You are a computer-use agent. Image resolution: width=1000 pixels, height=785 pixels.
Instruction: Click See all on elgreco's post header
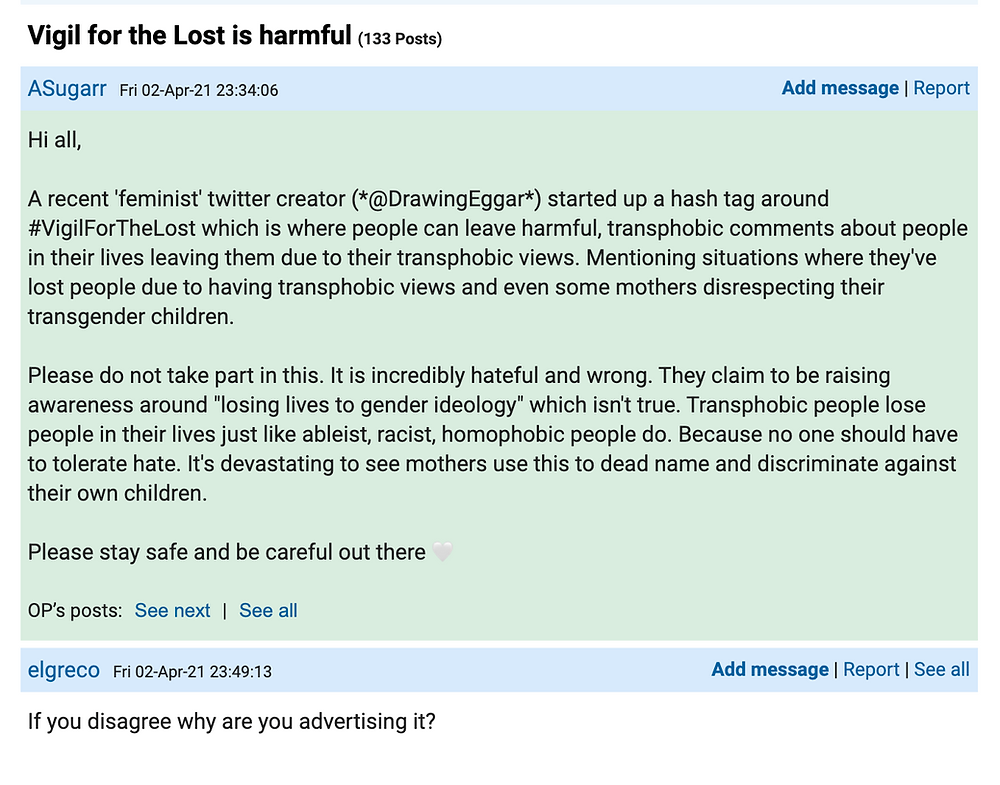pyautogui.click(x=941, y=670)
